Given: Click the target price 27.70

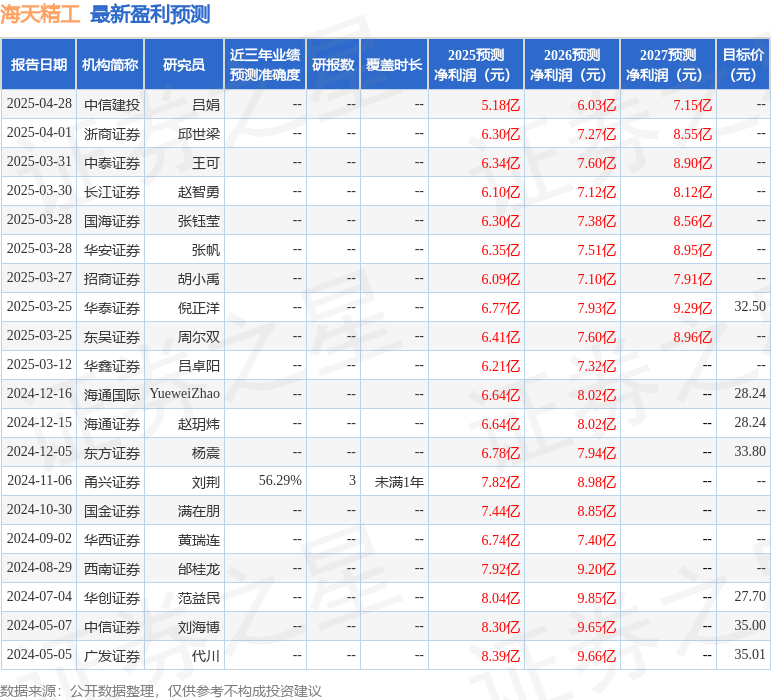Looking at the screenshot, I should coord(750,596).
